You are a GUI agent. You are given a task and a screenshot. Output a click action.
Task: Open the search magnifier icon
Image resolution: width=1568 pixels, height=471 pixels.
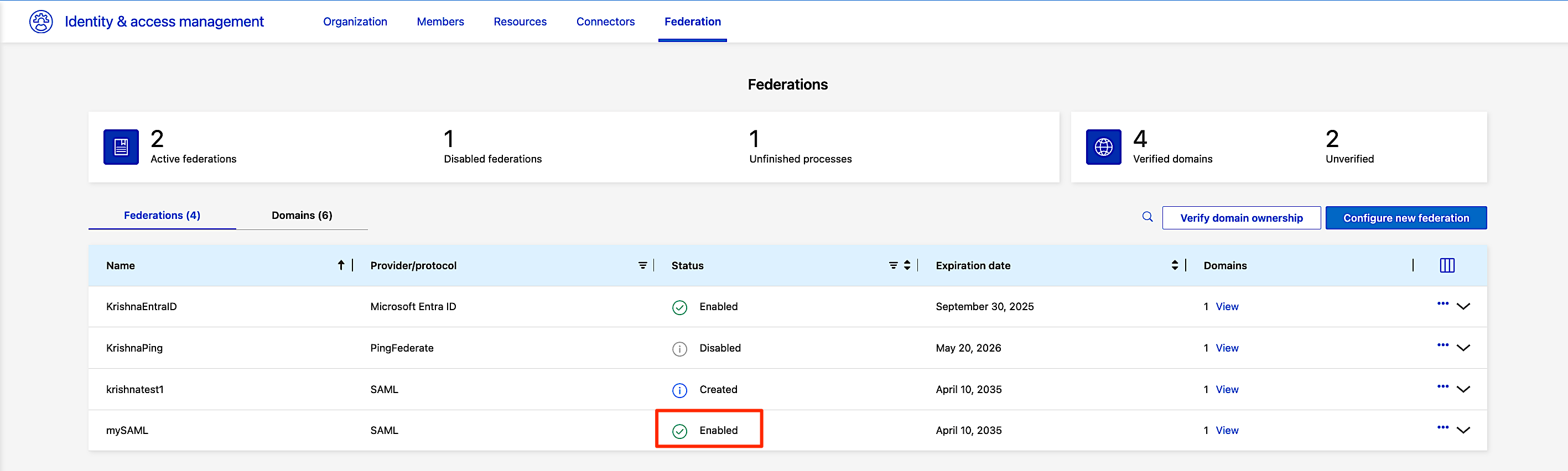(x=1147, y=217)
